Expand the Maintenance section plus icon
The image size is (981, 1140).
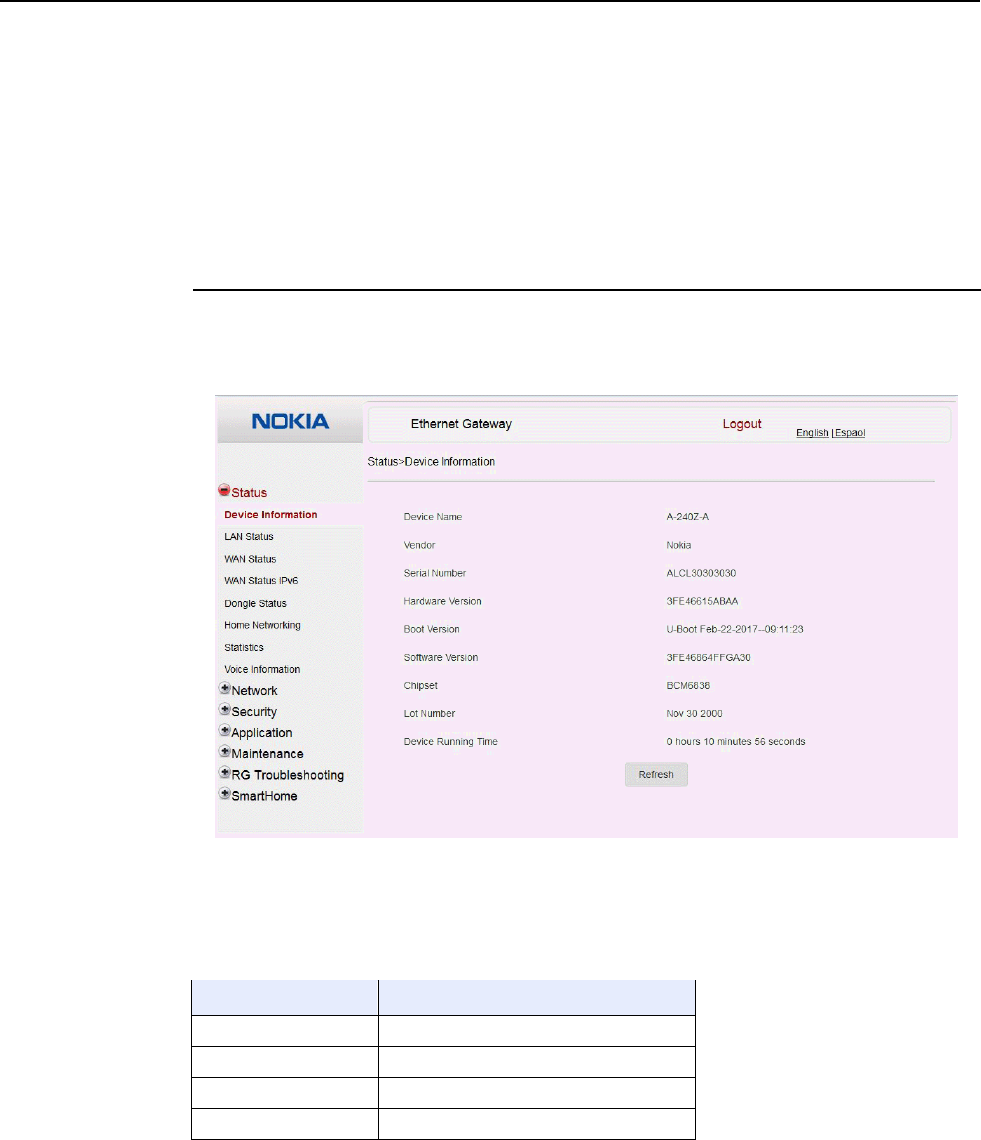(x=225, y=752)
